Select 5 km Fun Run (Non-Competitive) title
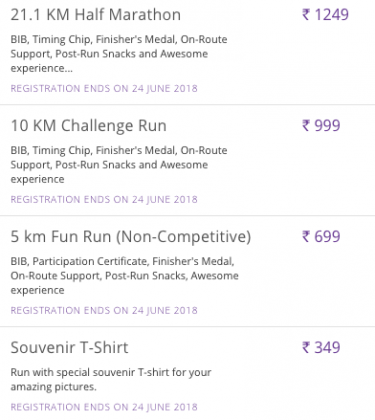 [x=131, y=237]
